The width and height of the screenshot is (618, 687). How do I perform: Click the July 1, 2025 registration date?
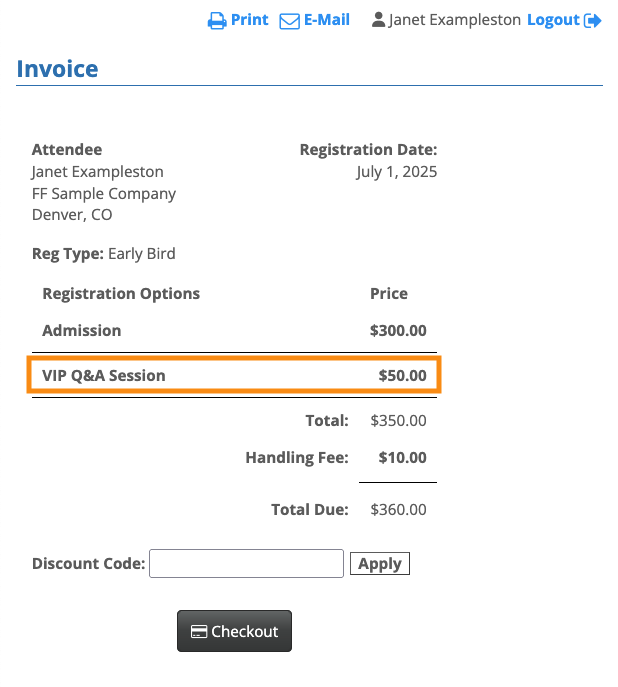(396, 172)
